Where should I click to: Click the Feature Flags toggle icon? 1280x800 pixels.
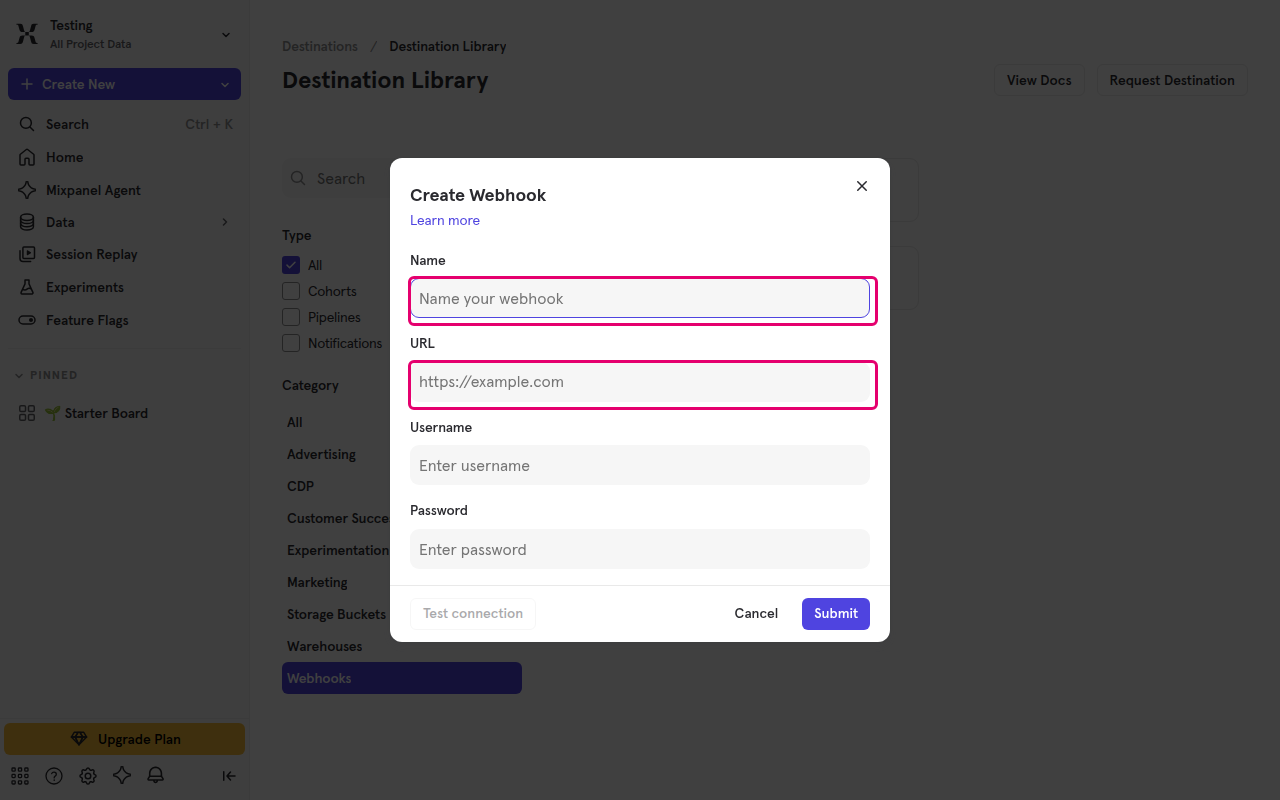[x=27, y=320]
